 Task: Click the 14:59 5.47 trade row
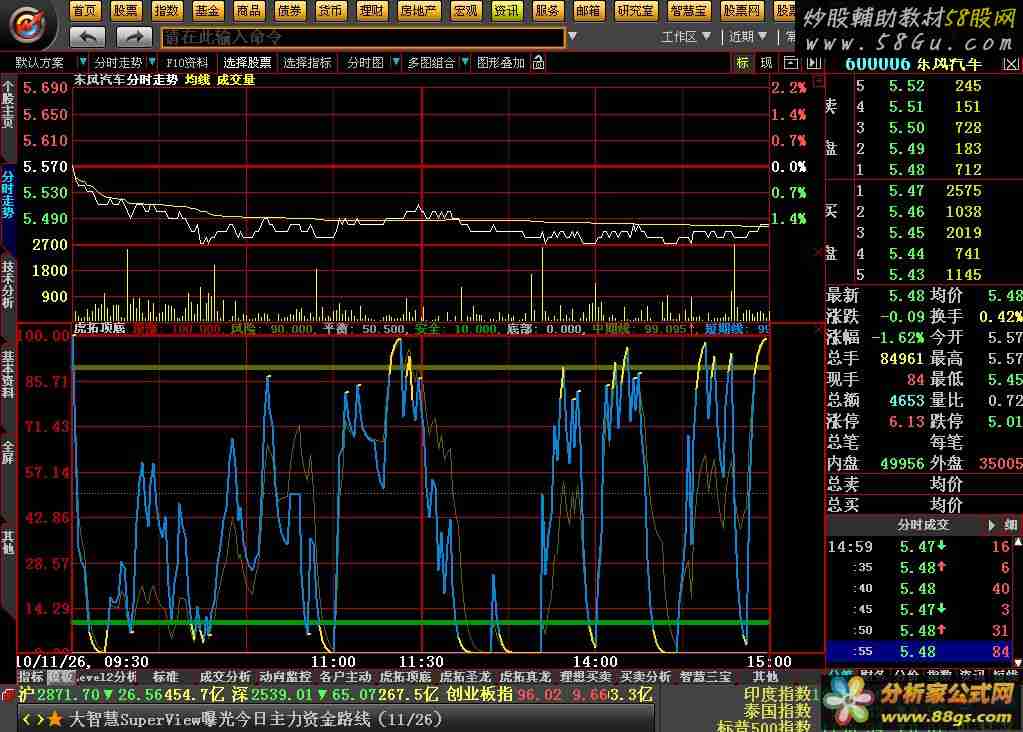919,546
